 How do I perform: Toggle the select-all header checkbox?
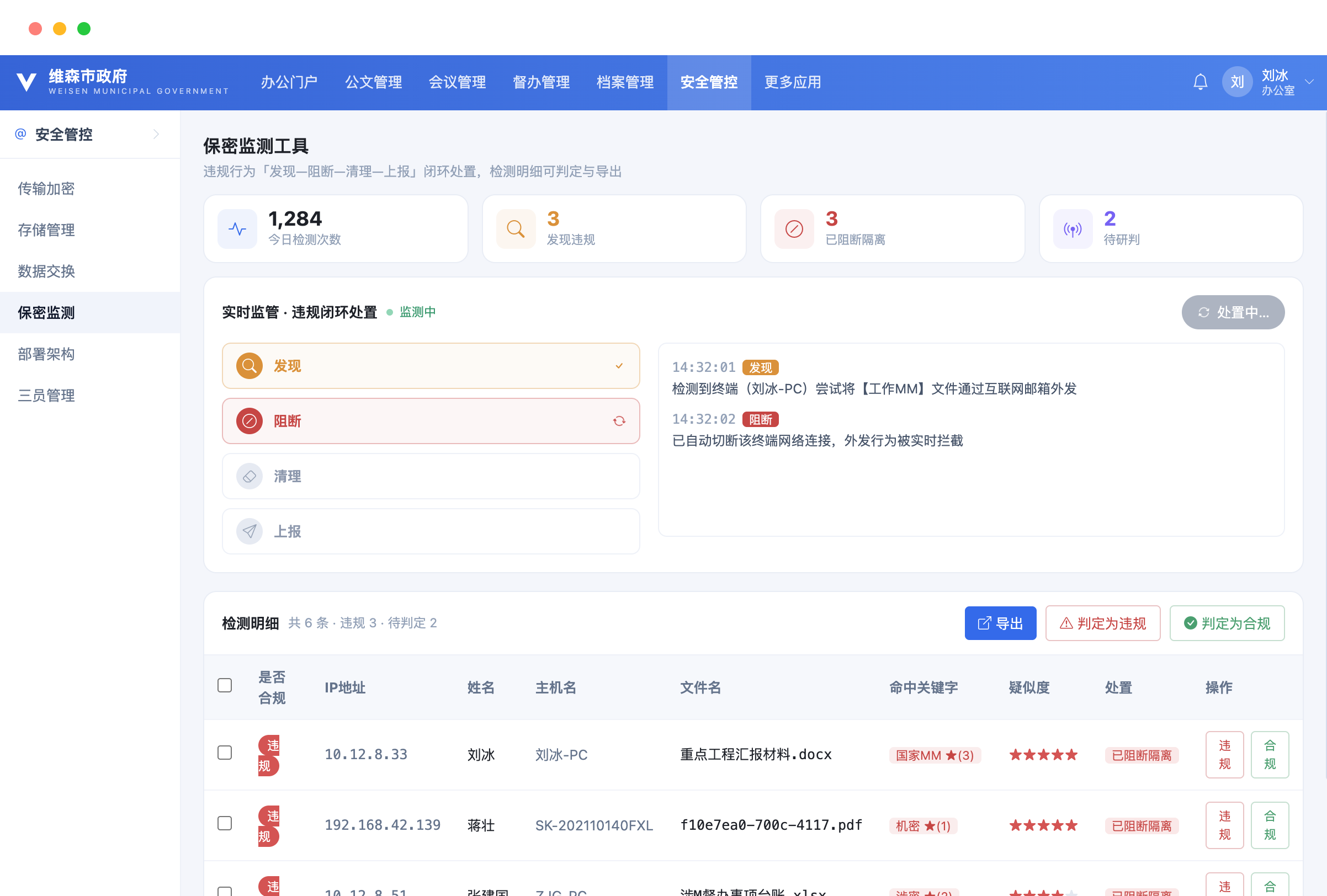pyautogui.click(x=225, y=685)
